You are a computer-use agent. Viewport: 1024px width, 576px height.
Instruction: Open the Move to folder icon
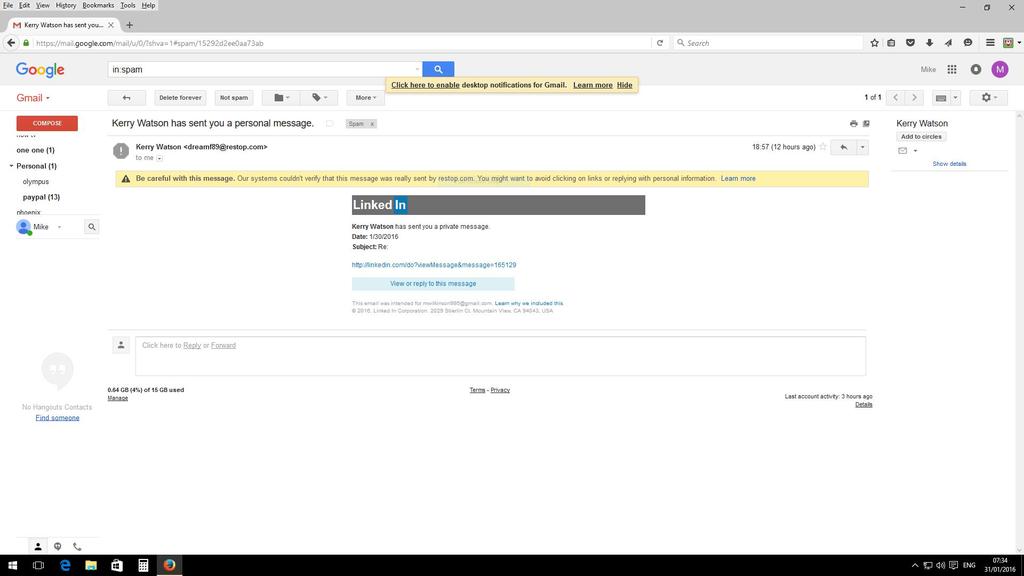pos(281,97)
